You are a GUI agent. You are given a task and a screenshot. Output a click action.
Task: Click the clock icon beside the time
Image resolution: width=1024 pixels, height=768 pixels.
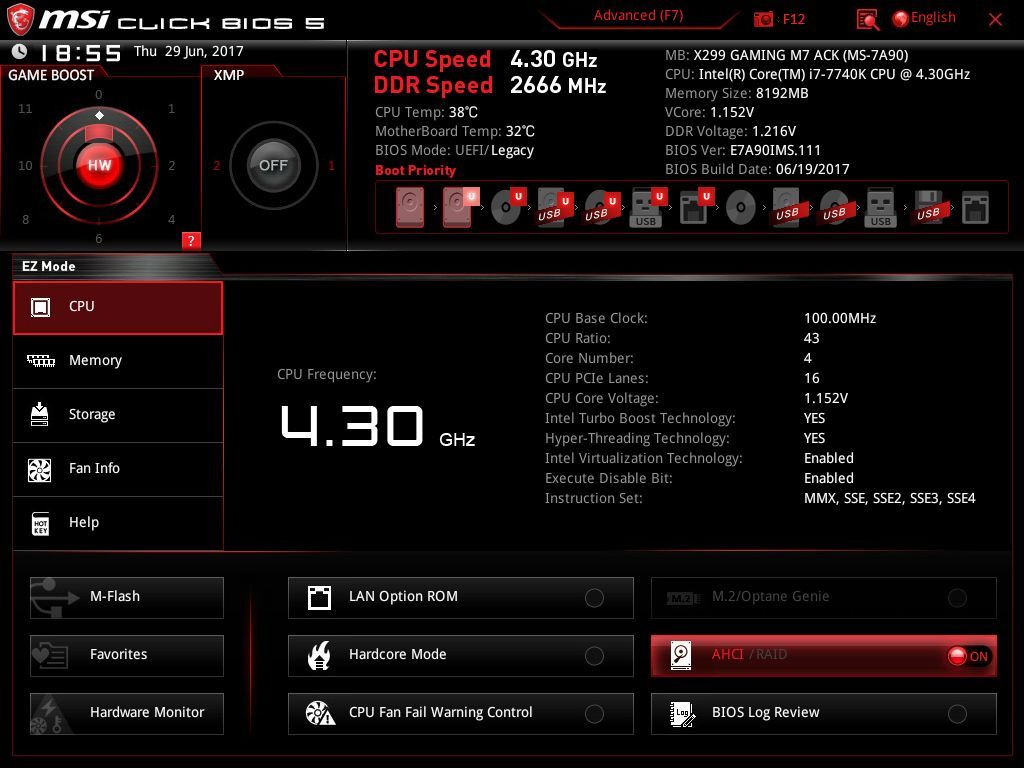click(20, 51)
